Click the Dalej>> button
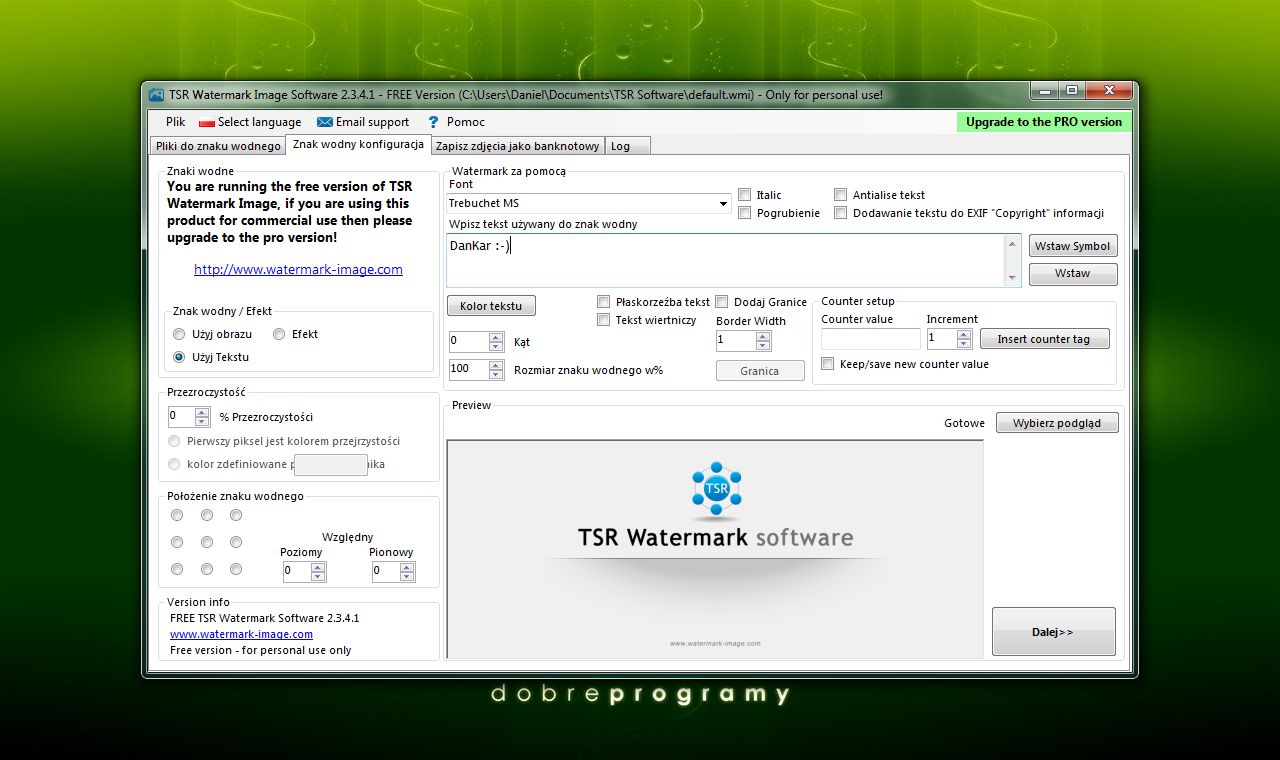This screenshot has height=760, width=1280. [1053, 632]
